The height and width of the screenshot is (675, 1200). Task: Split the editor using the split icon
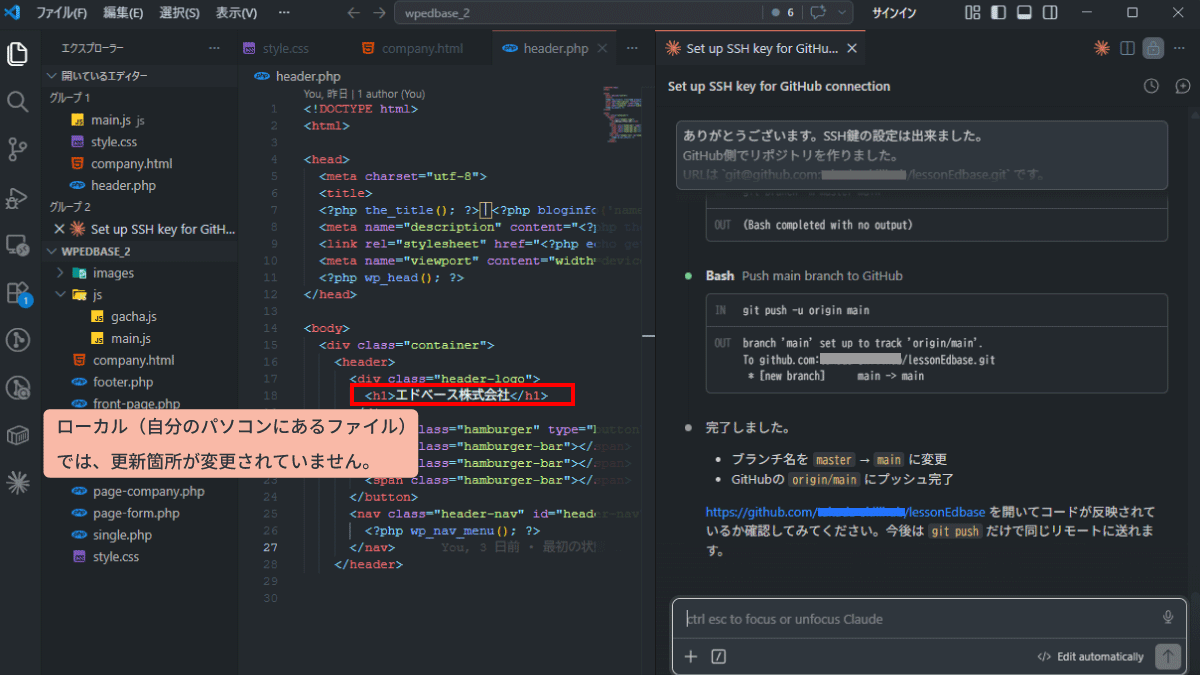coord(1127,48)
